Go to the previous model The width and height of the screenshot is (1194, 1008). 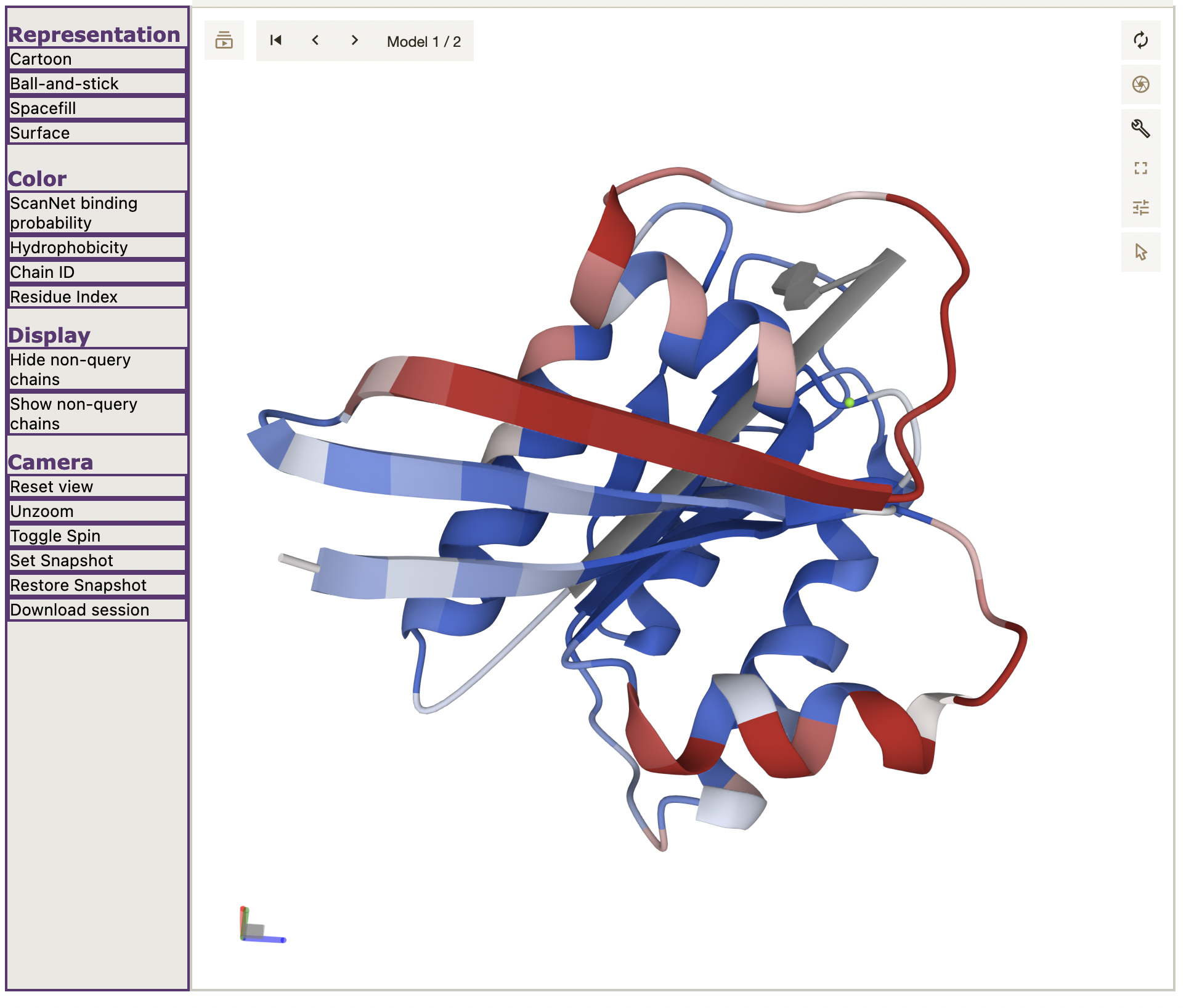coord(315,41)
